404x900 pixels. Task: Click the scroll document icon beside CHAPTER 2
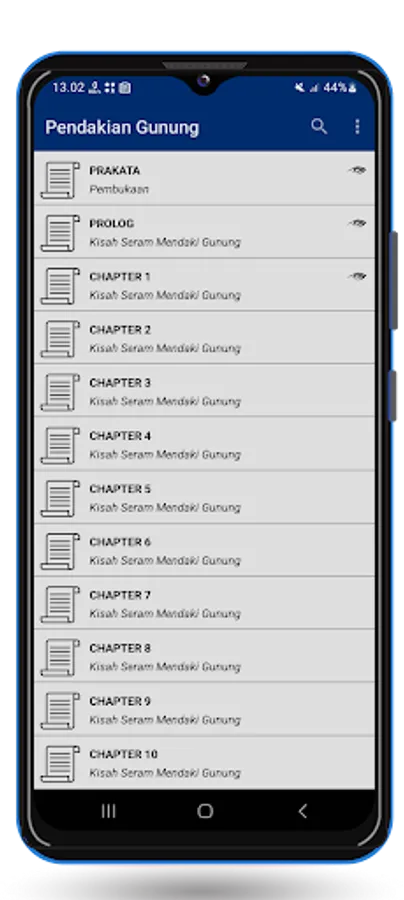[x=60, y=339]
